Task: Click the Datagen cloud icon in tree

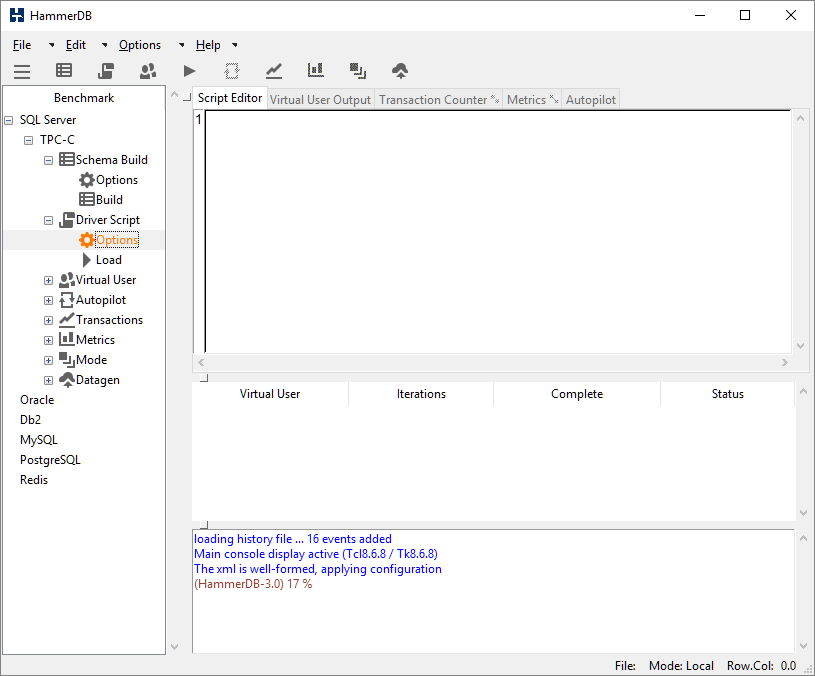Action: pos(67,380)
